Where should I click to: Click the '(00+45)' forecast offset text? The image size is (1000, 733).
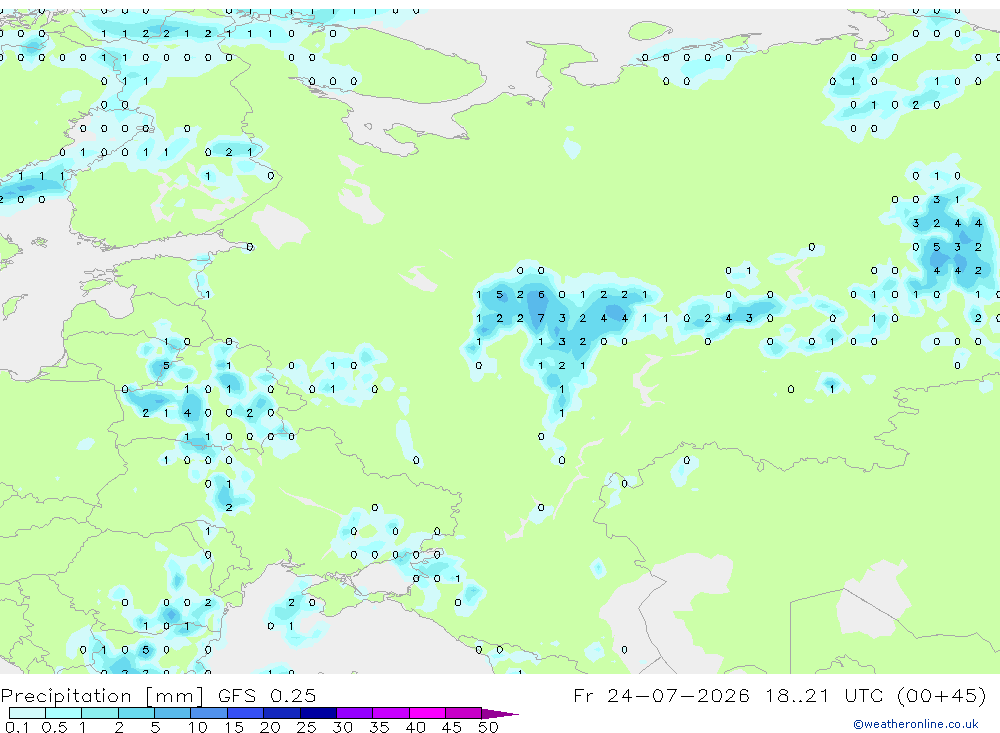[x=941, y=695]
